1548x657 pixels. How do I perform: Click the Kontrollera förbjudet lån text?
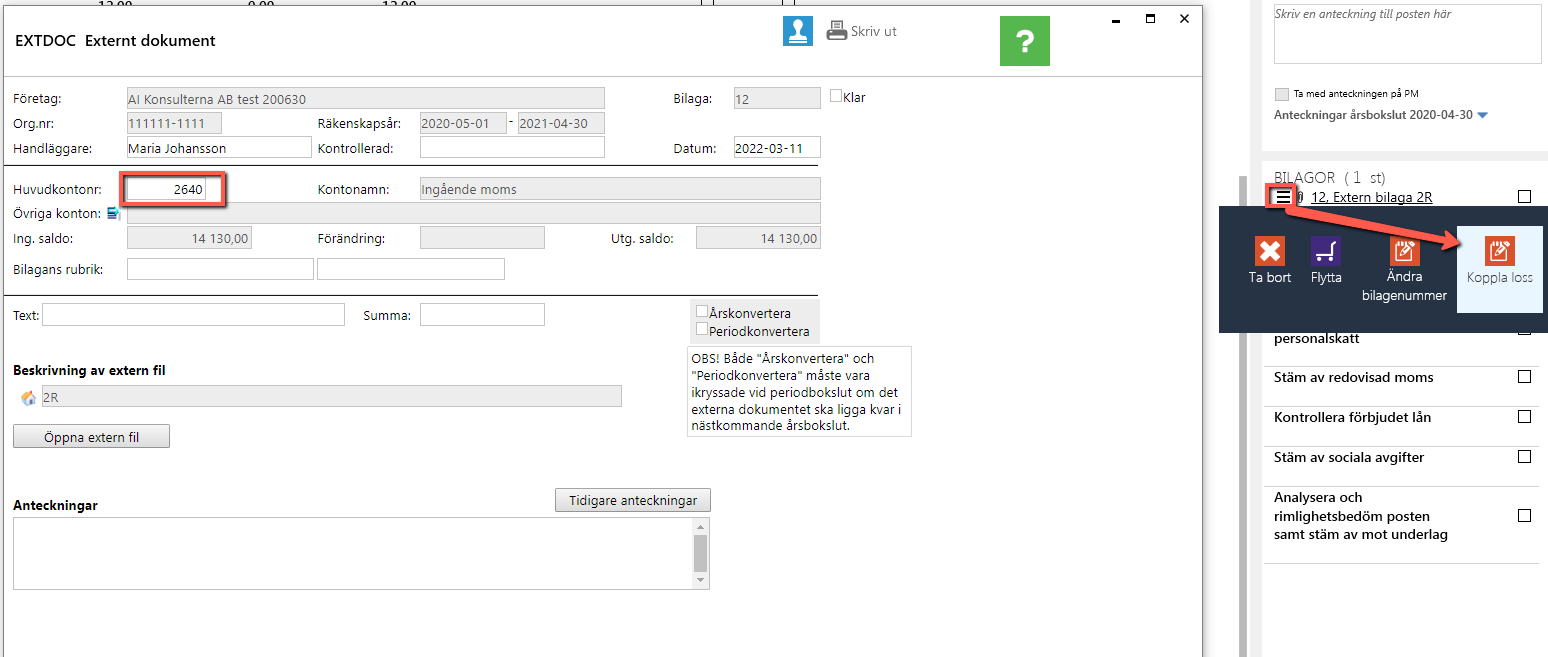(x=1352, y=417)
